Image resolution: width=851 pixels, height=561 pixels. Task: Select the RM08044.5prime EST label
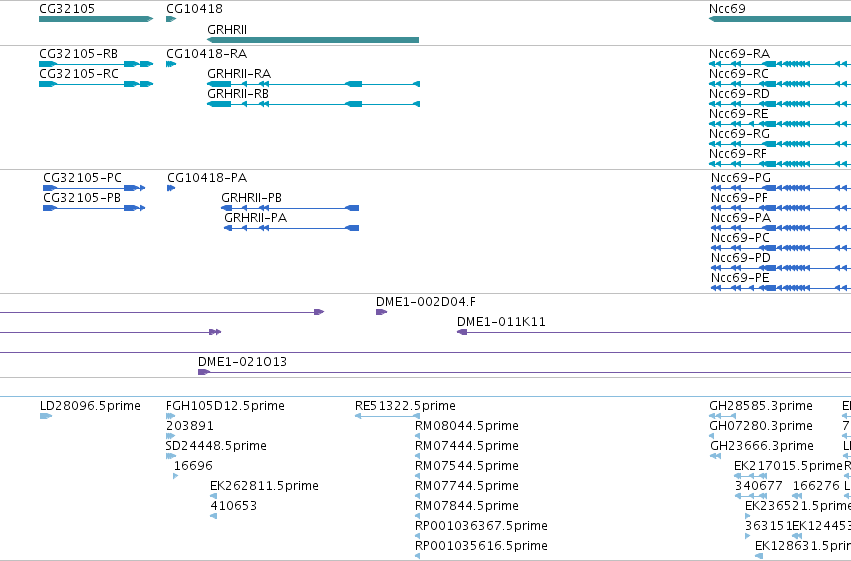pos(467,425)
